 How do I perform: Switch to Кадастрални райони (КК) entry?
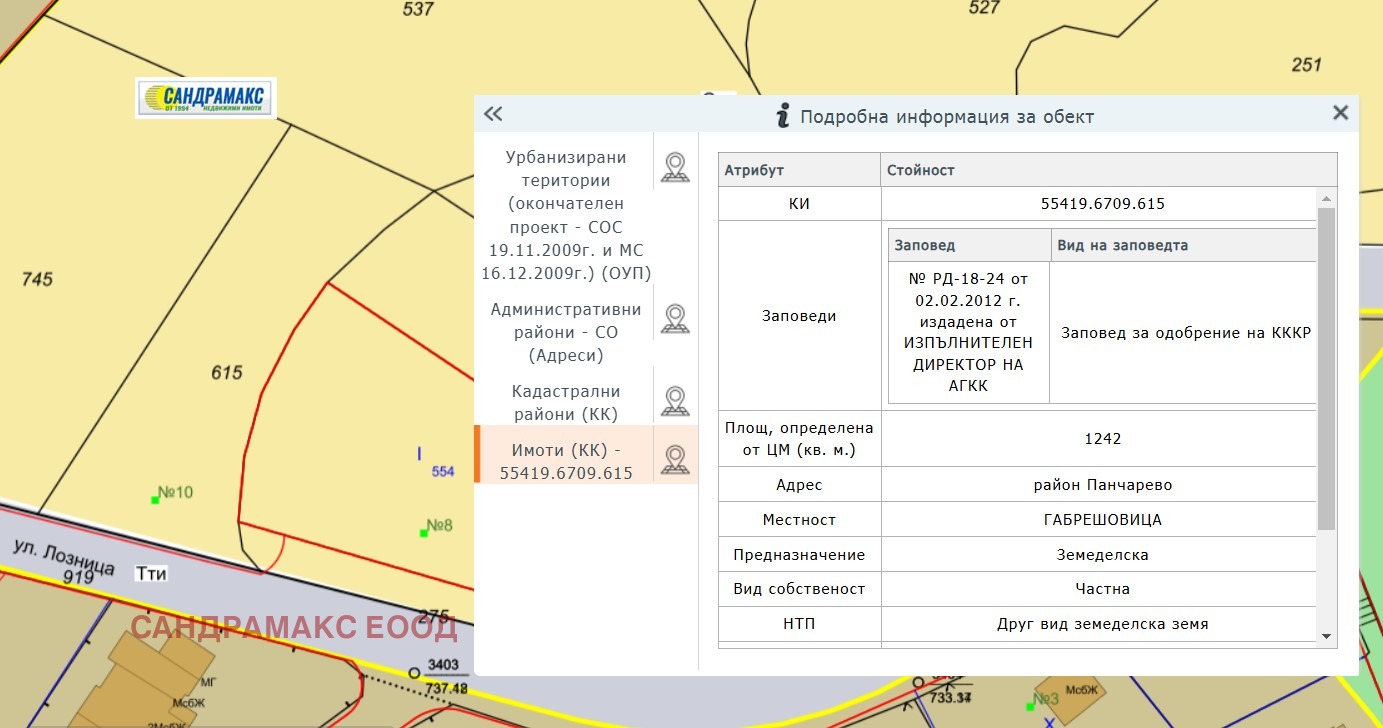(x=566, y=402)
